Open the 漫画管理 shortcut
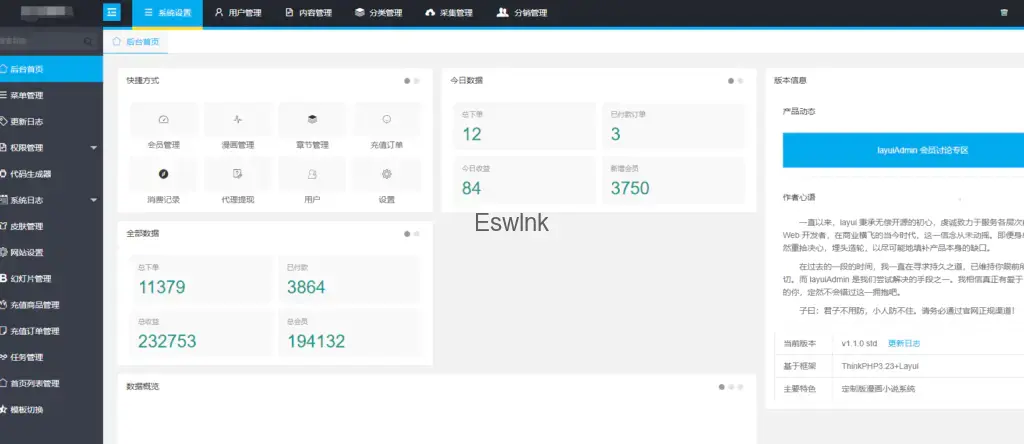Image resolution: width=1024 pixels, height=444 pixels. 238,119
